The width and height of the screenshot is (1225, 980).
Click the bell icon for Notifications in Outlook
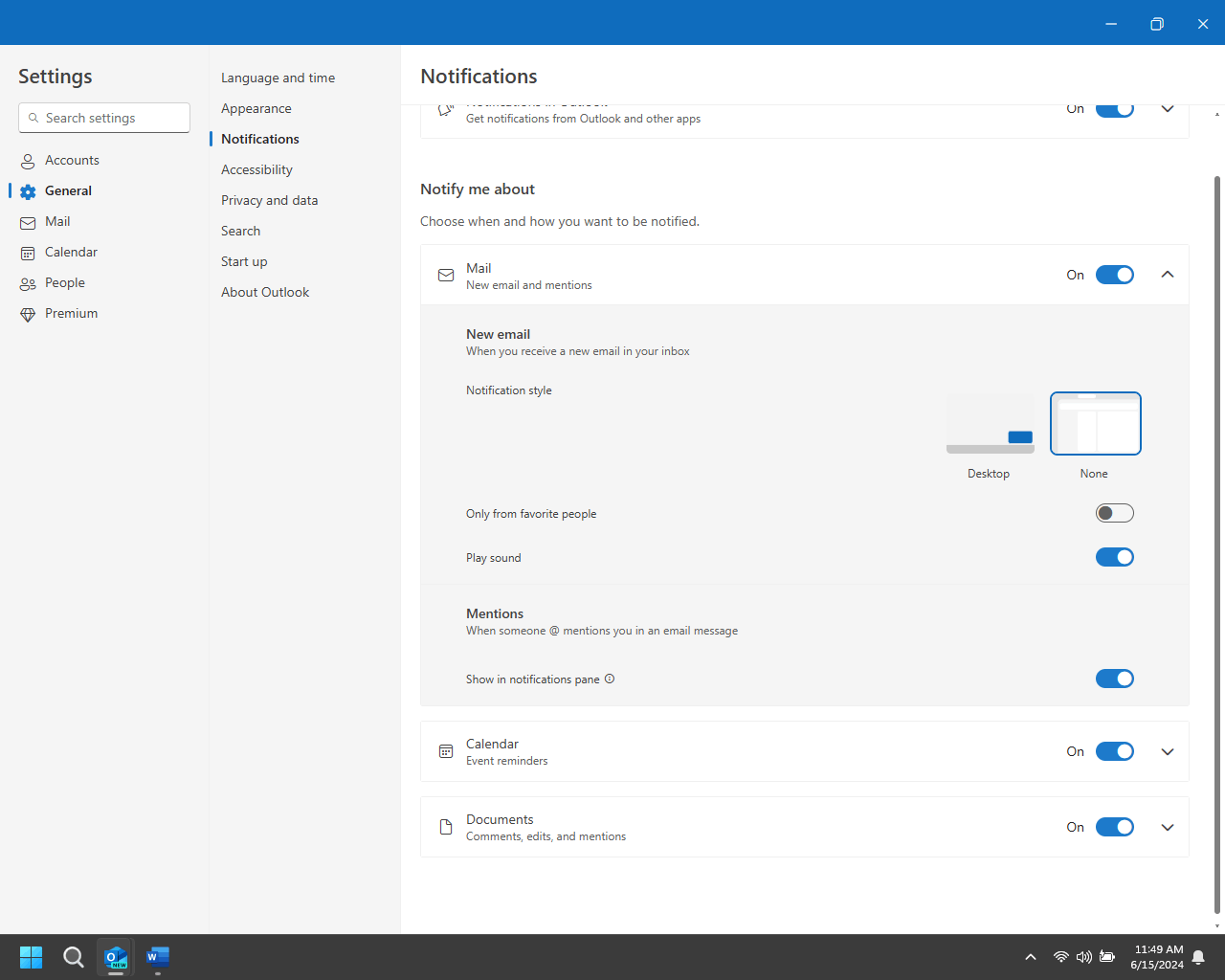445,109
